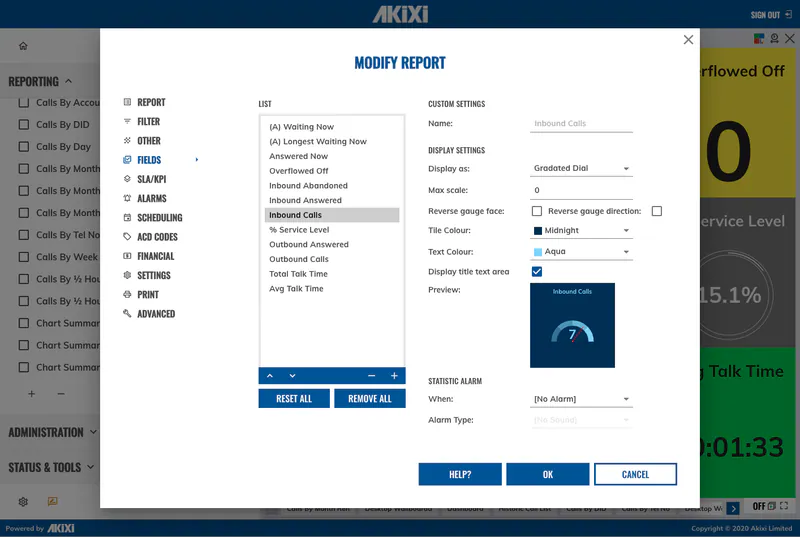Enable the Reverse gauge face checkbox

coord(537,212)
